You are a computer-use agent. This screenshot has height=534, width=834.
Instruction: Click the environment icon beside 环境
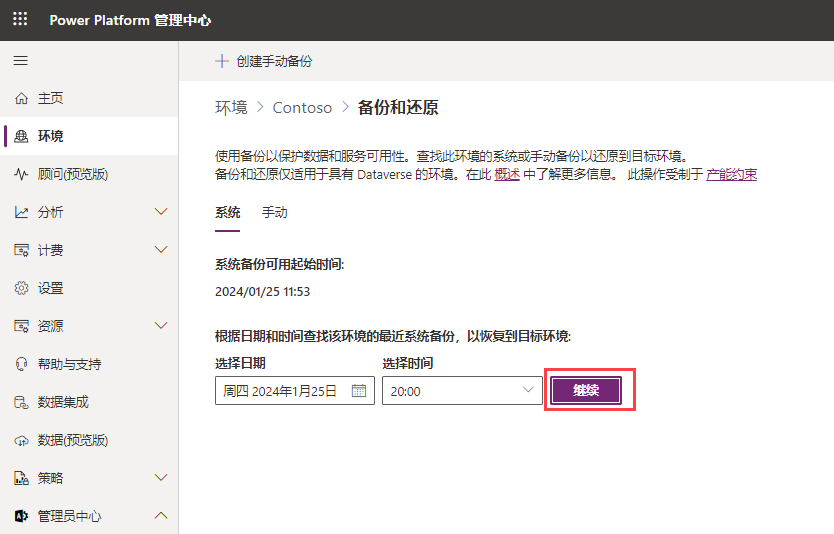tap(21, 136)
